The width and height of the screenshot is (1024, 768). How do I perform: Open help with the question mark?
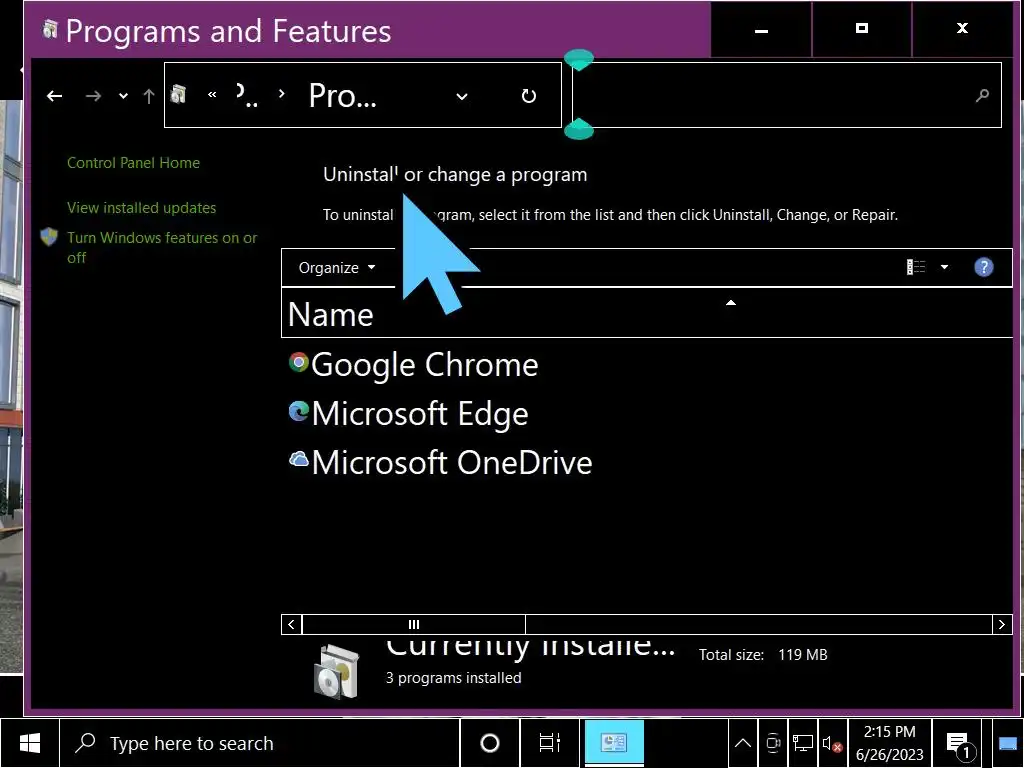click(984, 267)
